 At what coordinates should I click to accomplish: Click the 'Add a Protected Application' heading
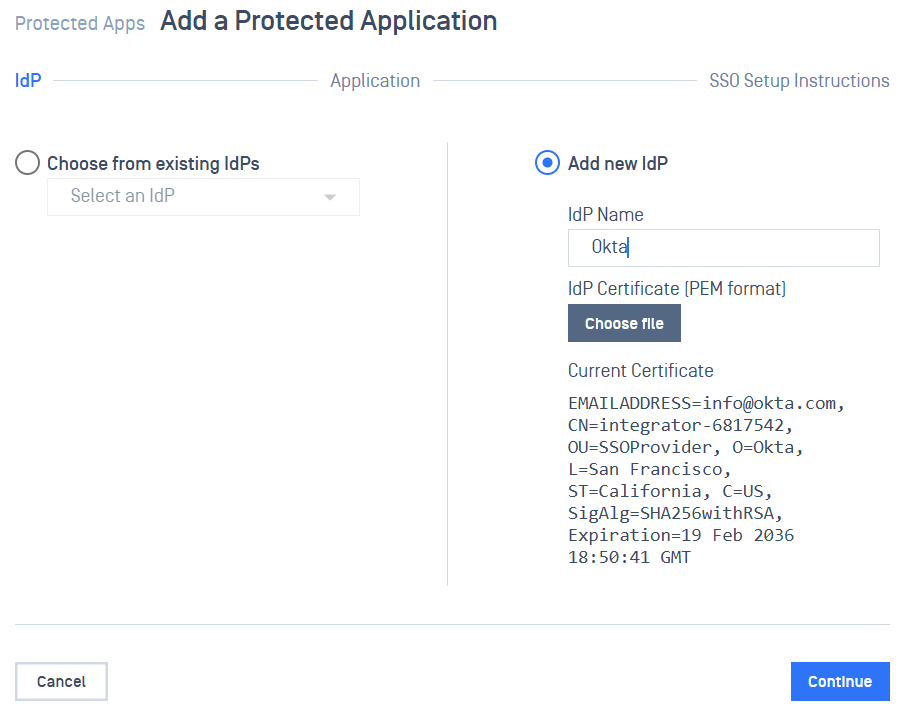[328, 21]
